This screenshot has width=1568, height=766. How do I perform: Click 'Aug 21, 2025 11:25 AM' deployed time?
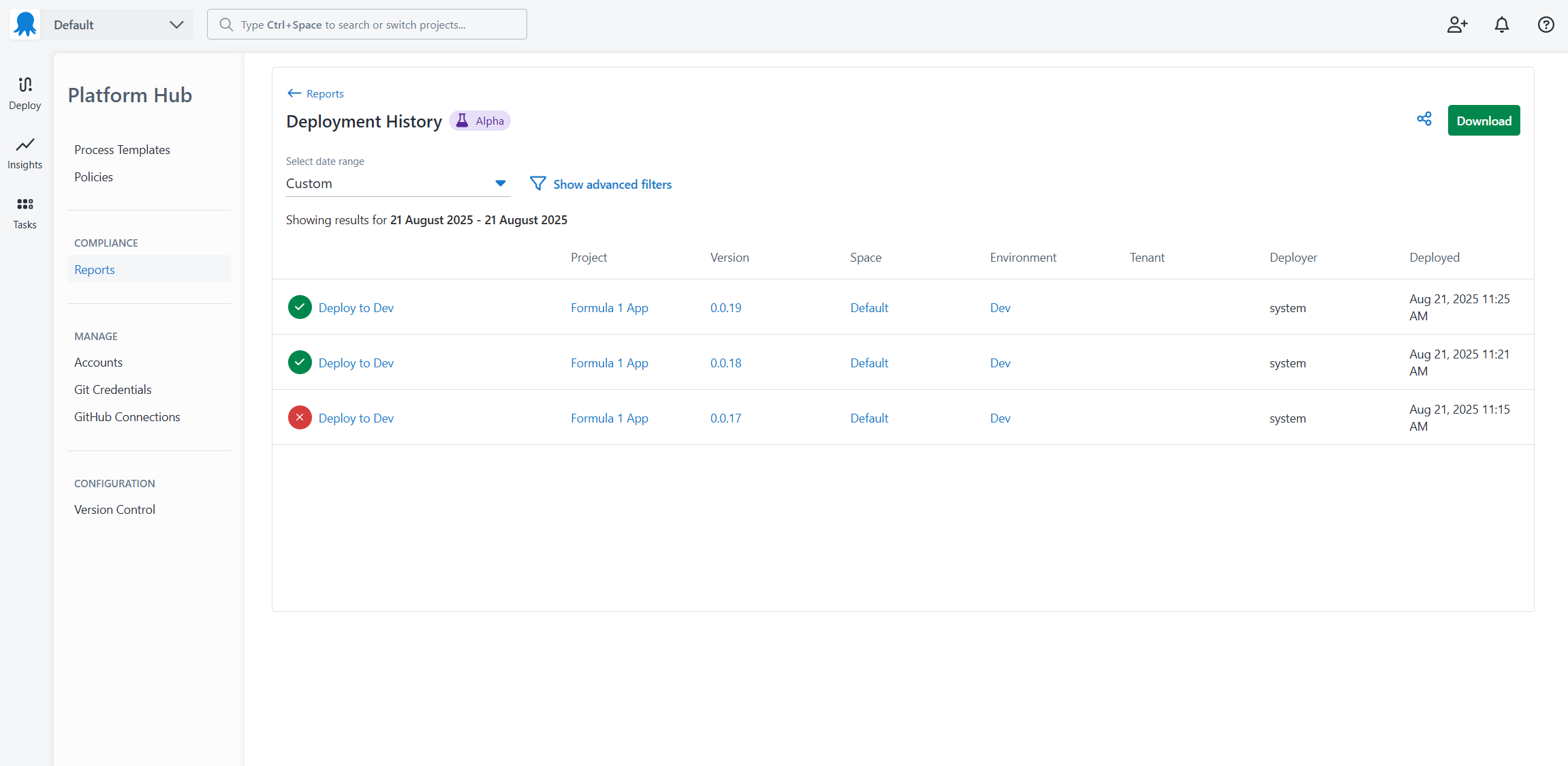[x=1460, y=307]
